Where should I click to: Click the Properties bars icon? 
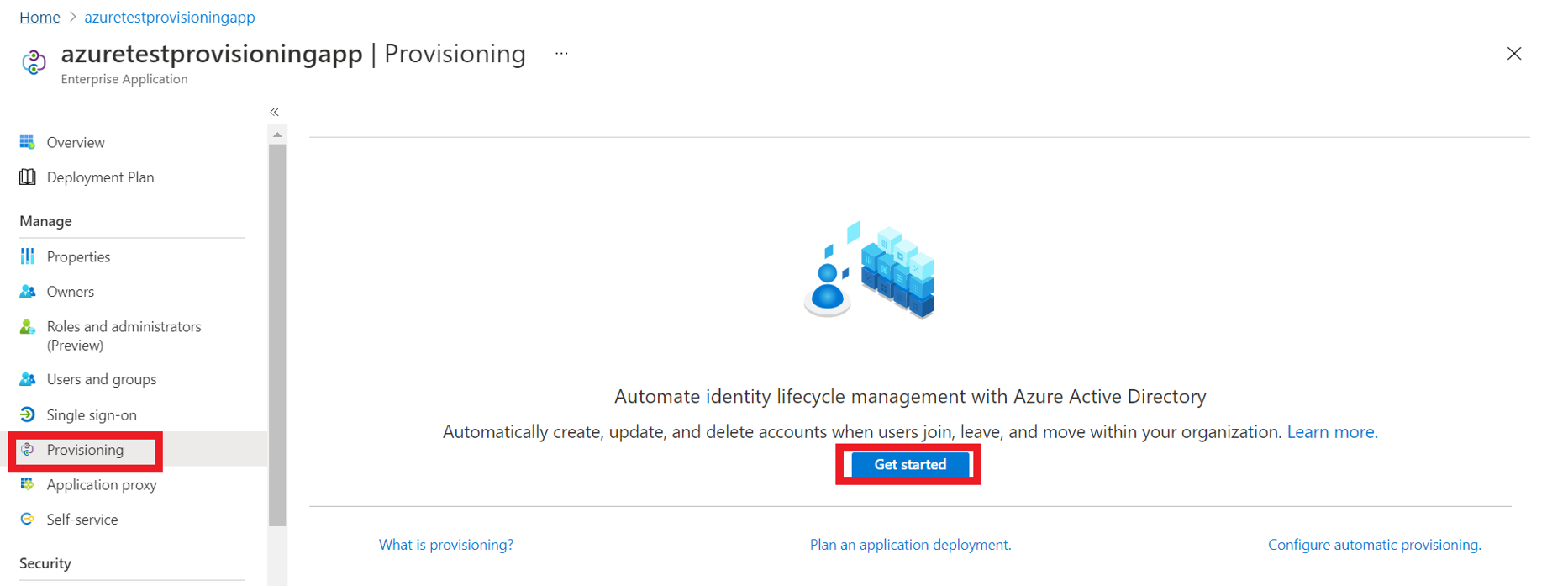pos(28,256)
